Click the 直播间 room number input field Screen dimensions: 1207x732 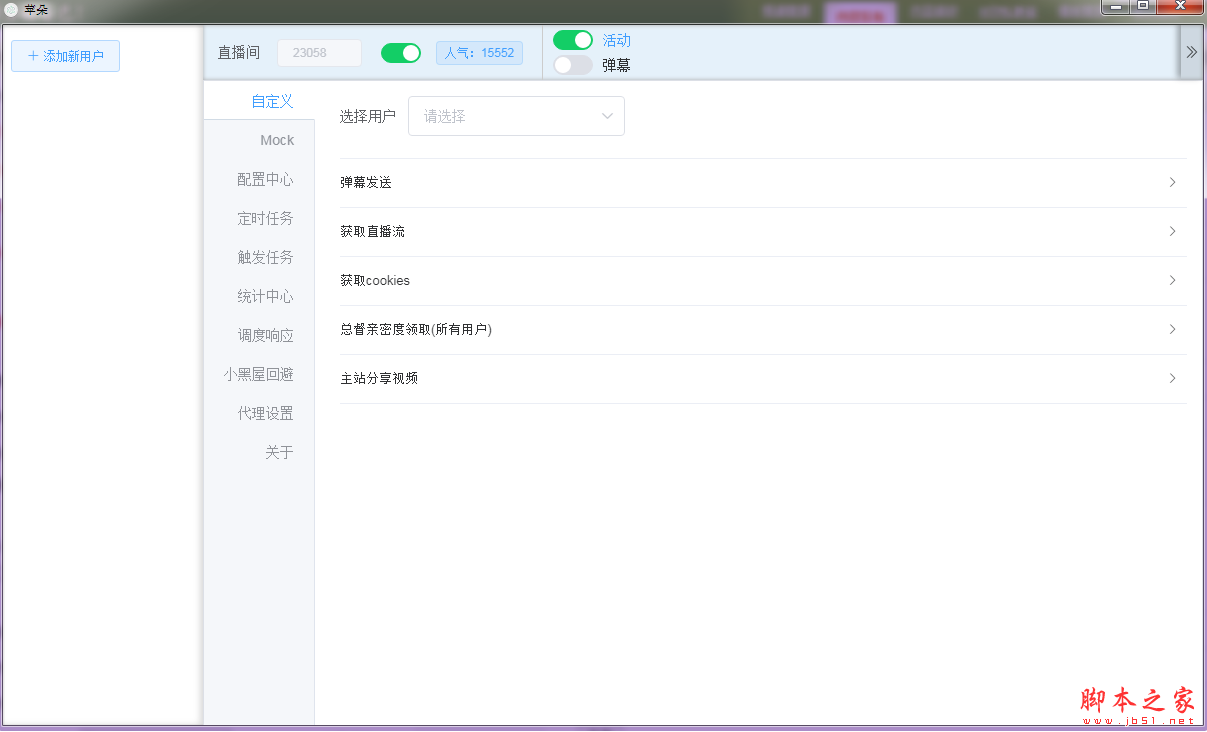[319, 53]
